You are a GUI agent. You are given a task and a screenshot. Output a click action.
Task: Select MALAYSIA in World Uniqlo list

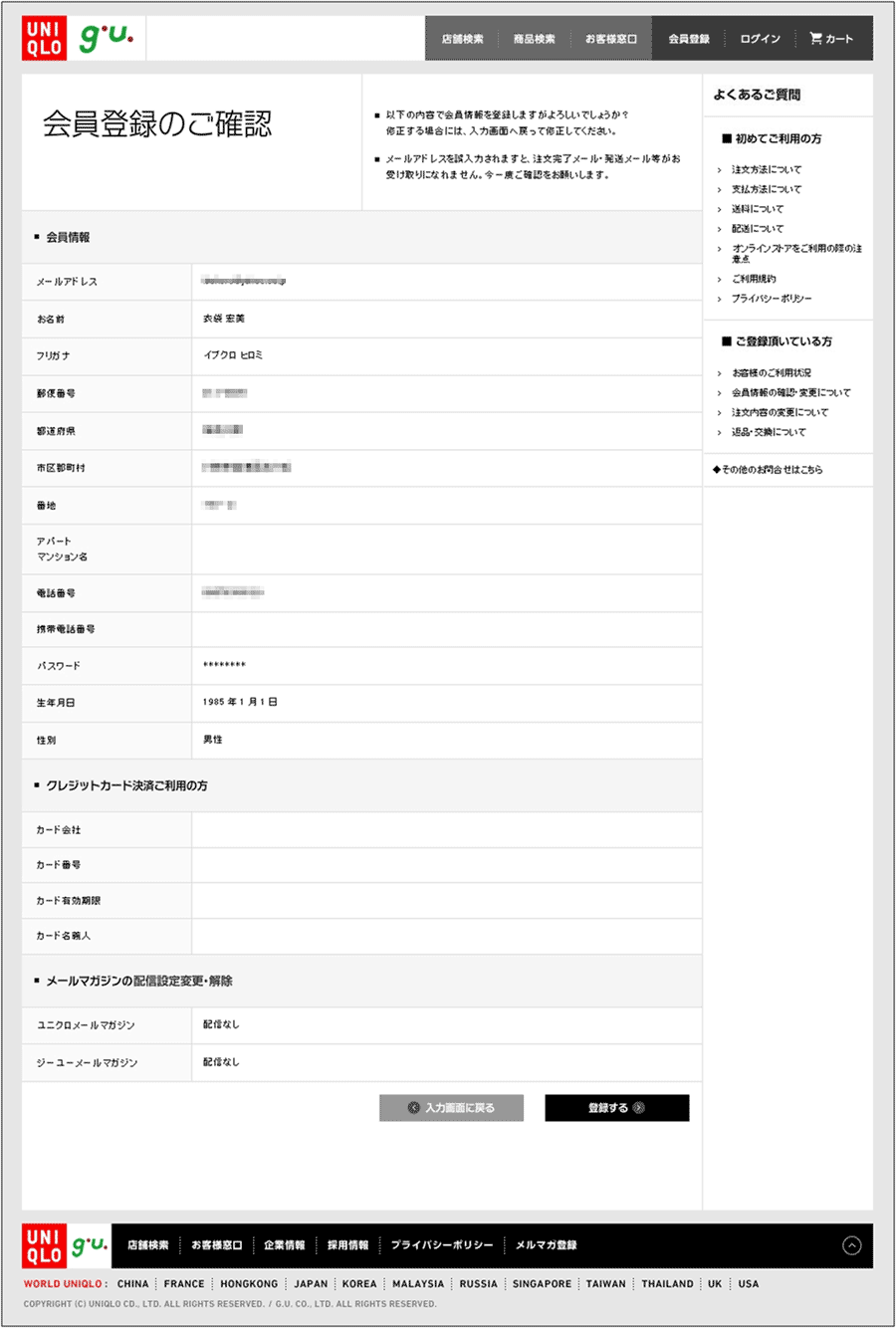point(418,1284)
